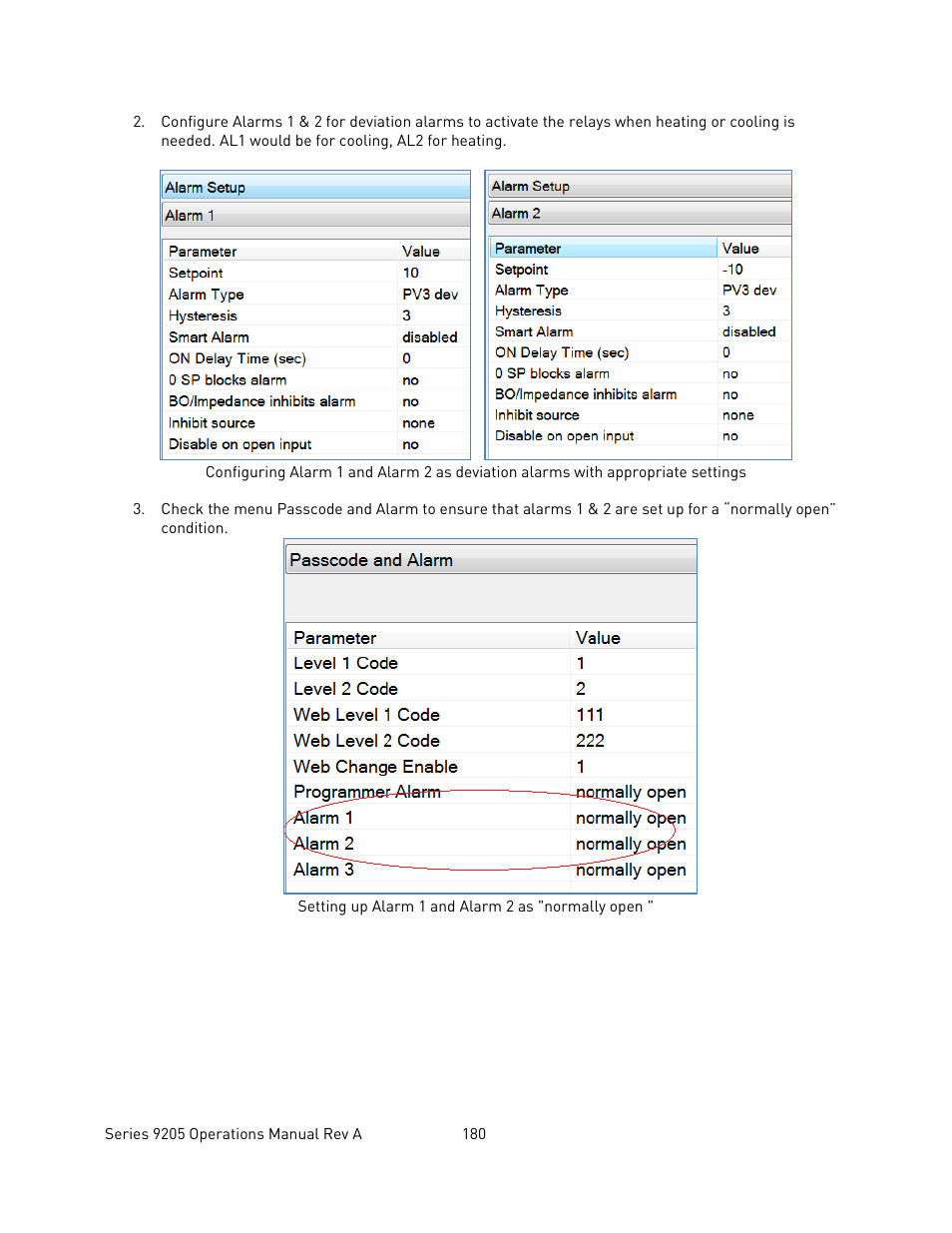The image size is (952, 1233).
Task: Select Disable on open input in Alarm 2
Action: tap(564, 436)
